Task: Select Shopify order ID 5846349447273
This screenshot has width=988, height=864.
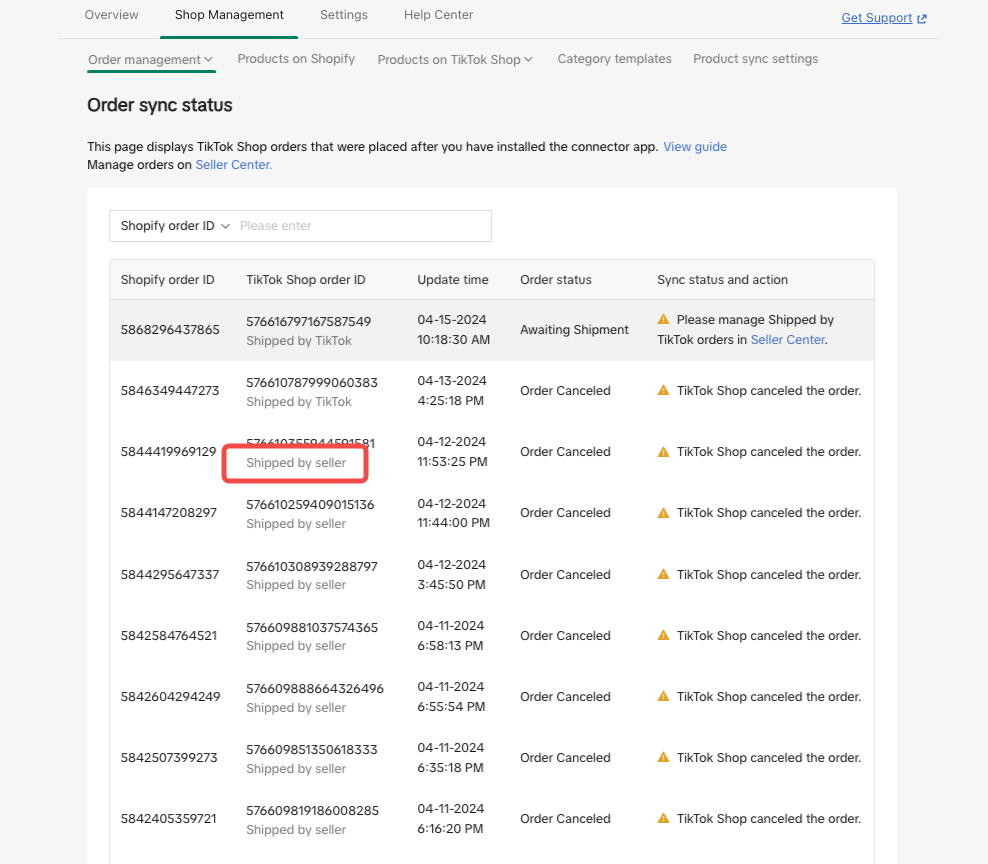Action: pos(170,391)
